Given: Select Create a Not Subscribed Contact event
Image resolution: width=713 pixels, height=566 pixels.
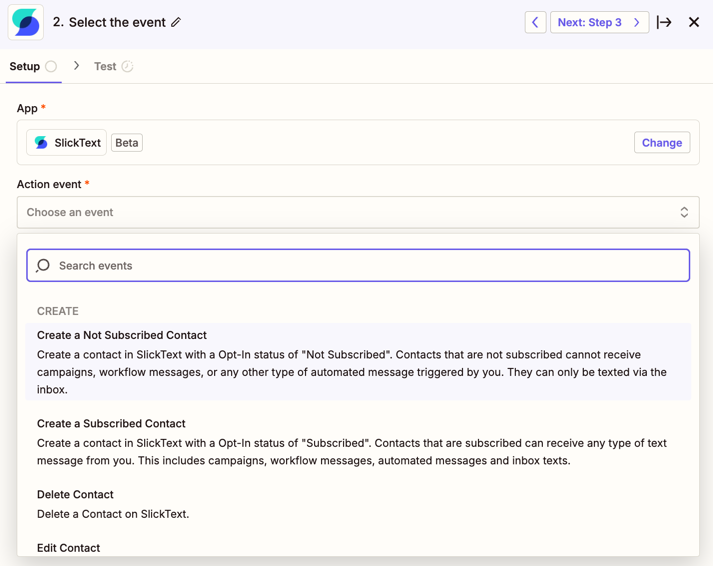Looking at the screenshot, I should (358, 362).
